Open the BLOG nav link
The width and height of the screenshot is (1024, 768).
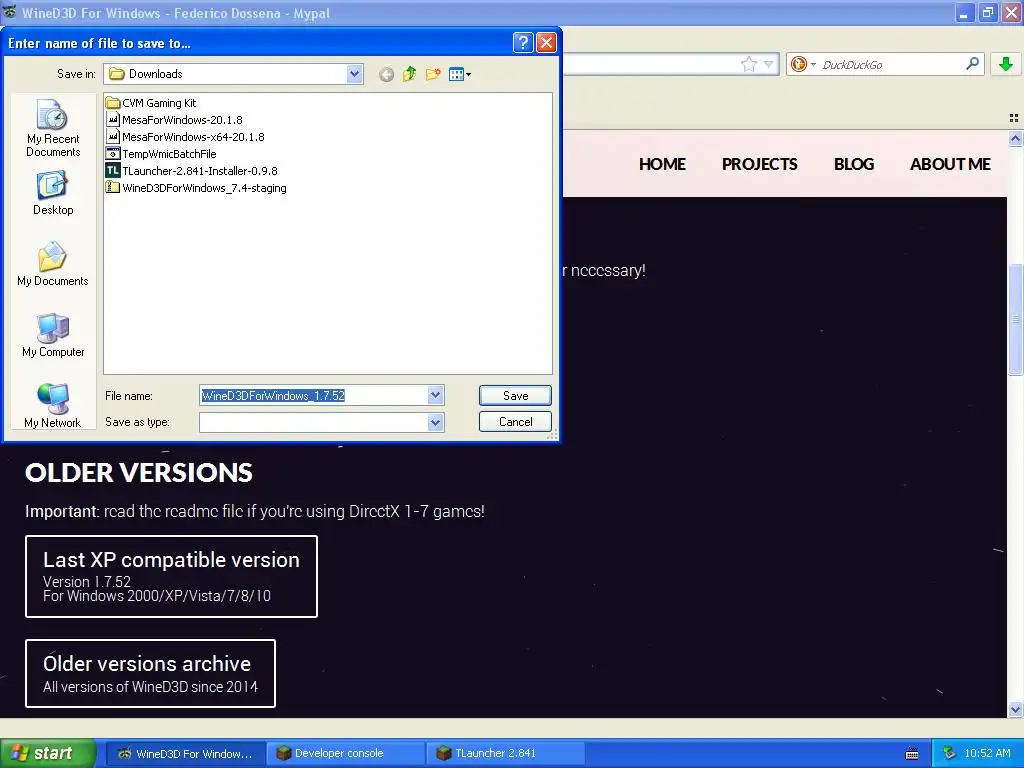854,164
